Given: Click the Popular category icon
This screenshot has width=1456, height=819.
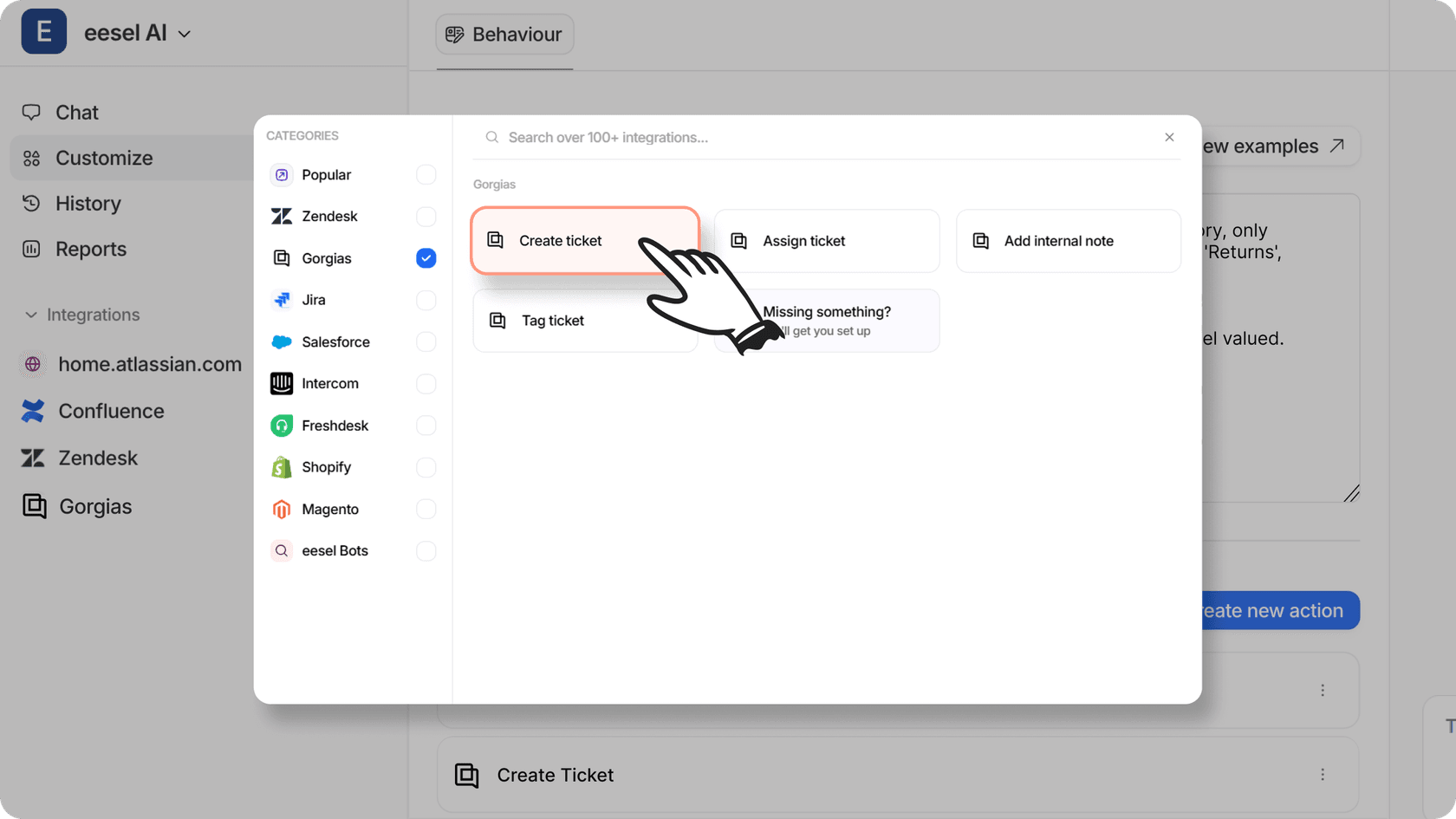Looking at the screenshot, I should point(282,175).
